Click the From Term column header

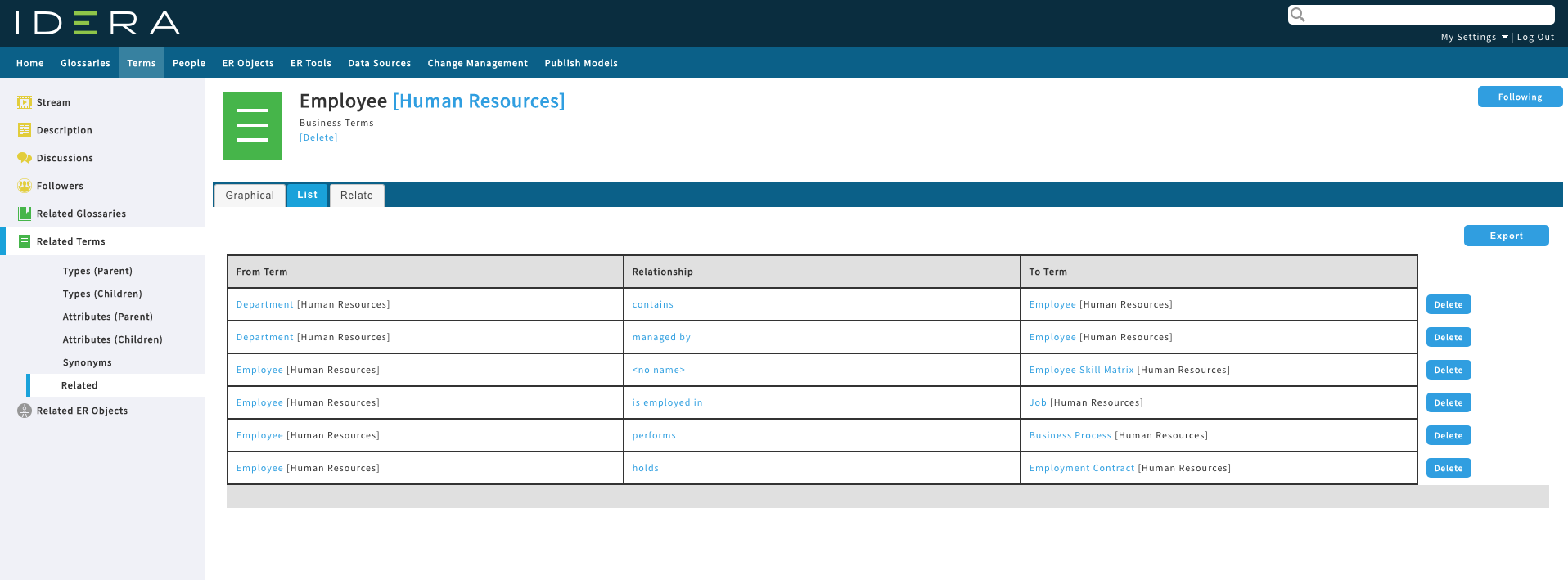tap(426, 272)
